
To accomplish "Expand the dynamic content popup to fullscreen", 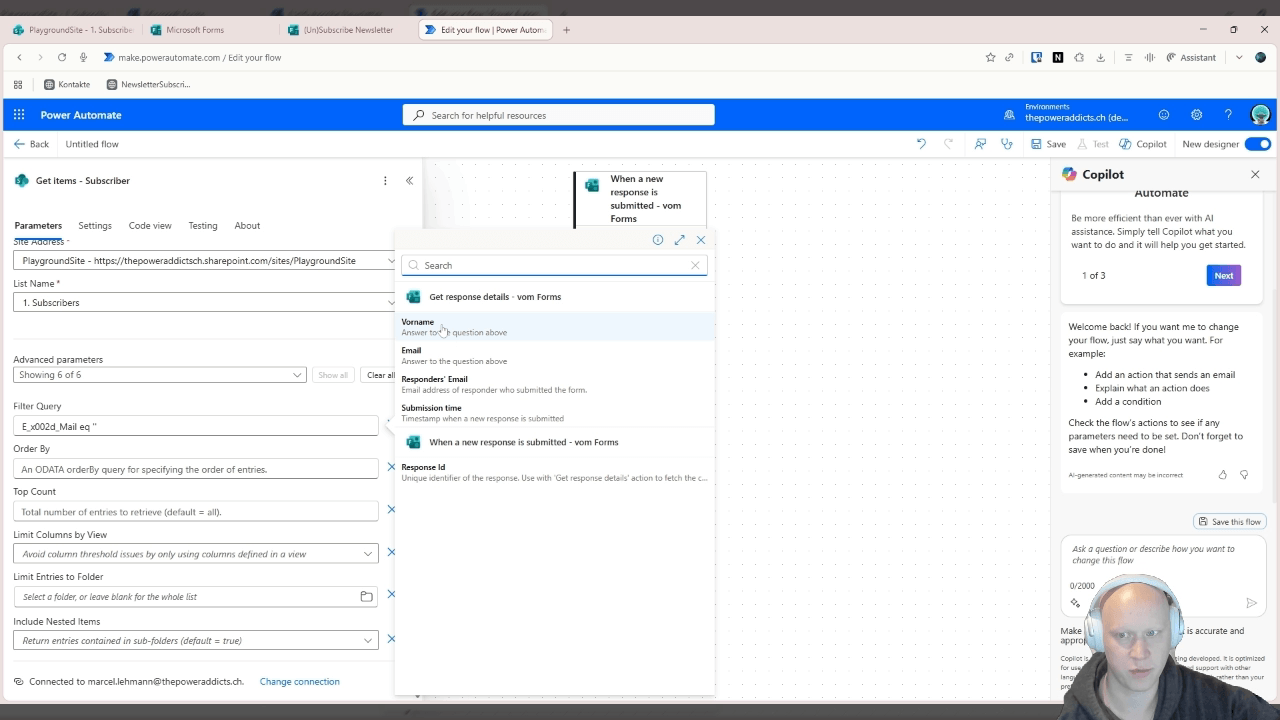I will pyautogui.click(x=679, y=240).
